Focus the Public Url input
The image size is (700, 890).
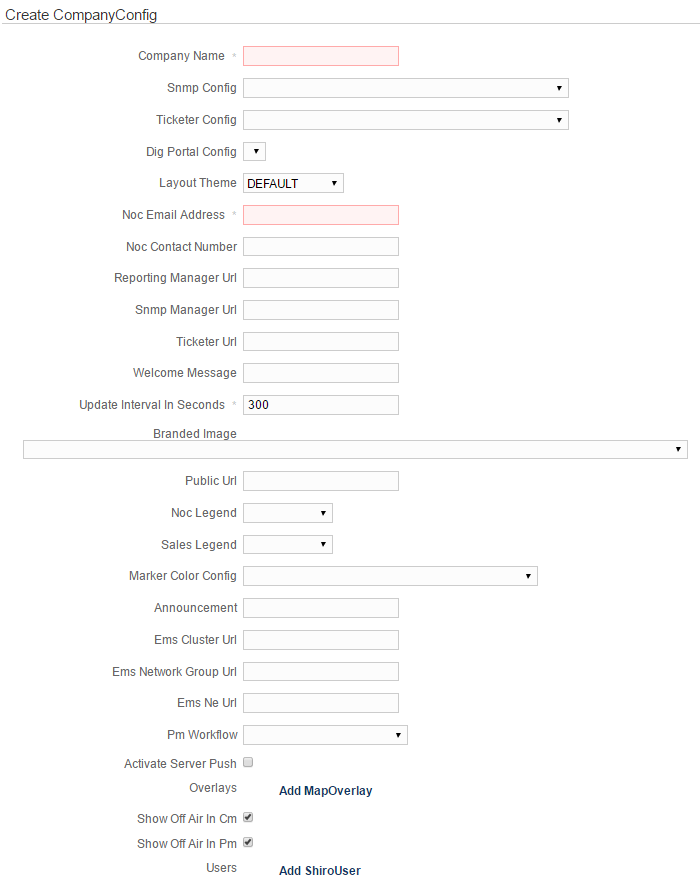pos(320,481)
